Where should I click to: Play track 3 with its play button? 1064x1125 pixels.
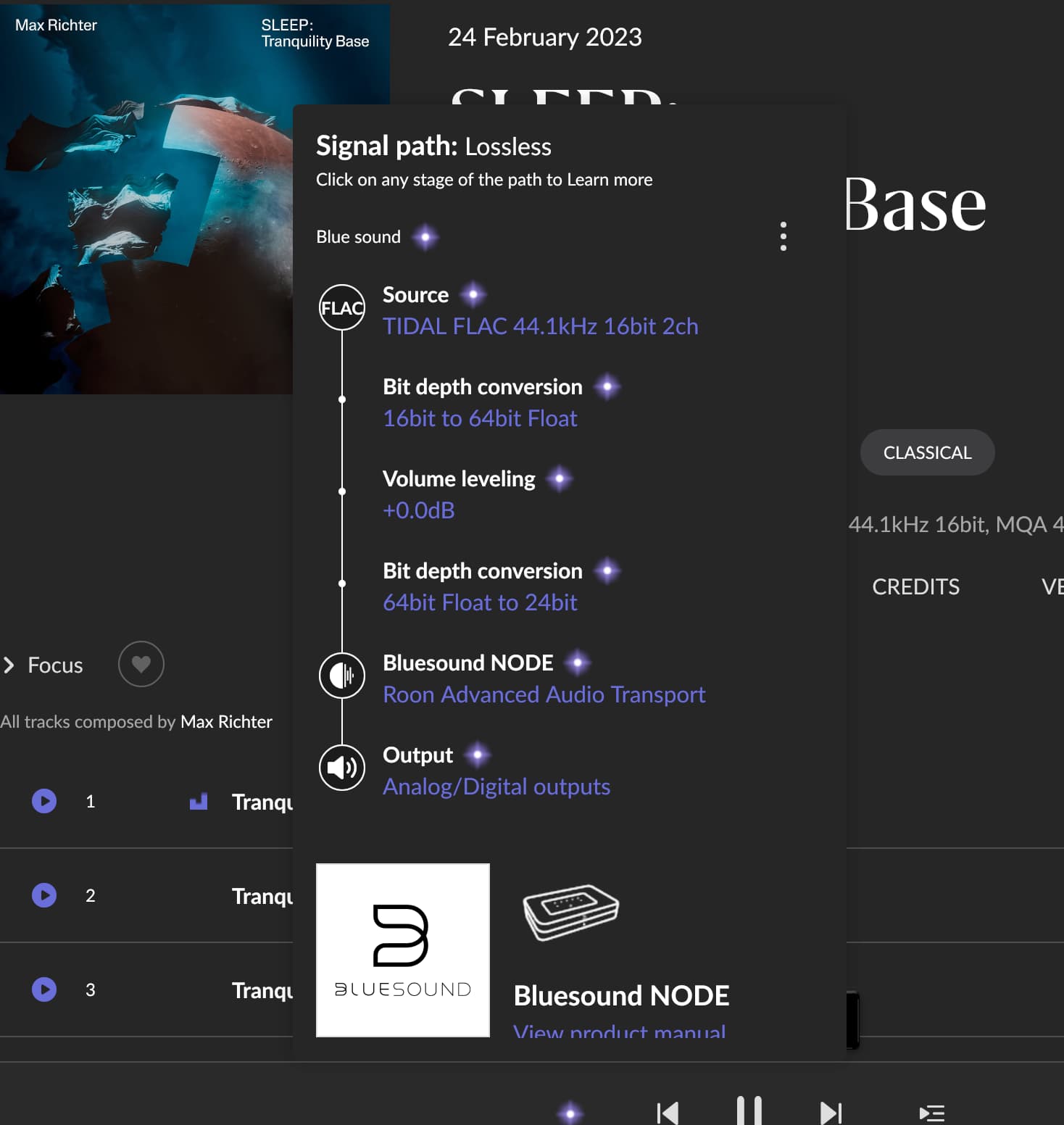[44, 989]
